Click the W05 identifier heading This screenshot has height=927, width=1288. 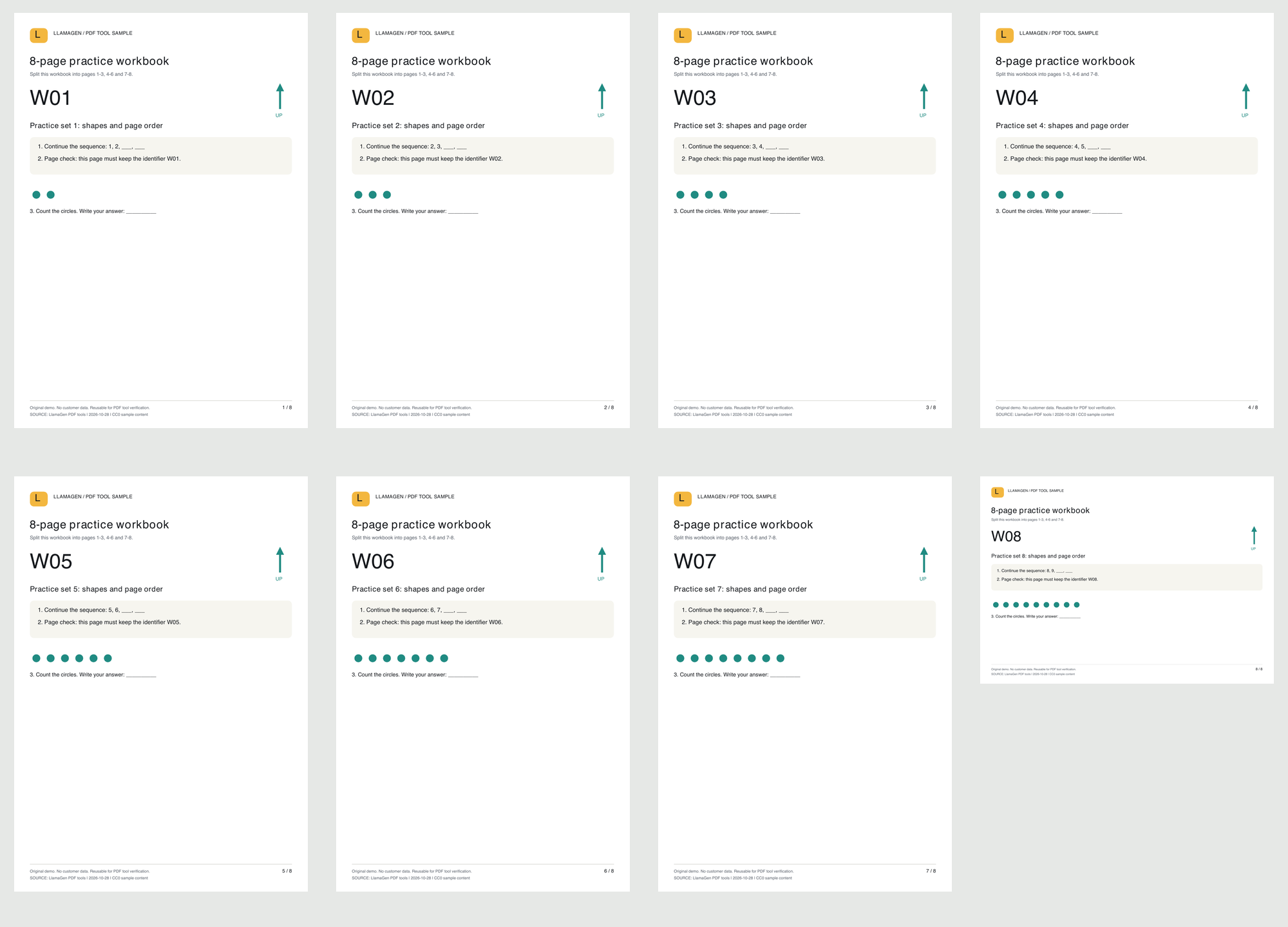pos(51,561)
